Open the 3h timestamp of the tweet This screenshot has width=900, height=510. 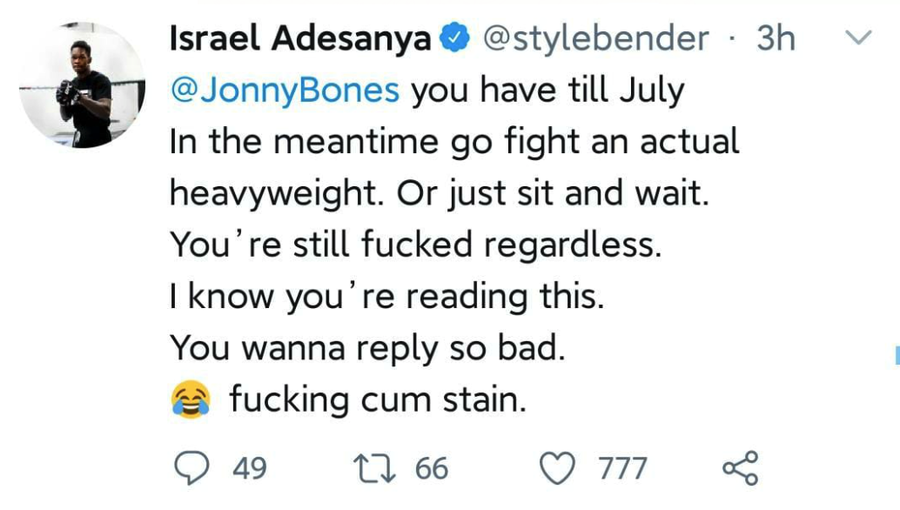(x=776, y=39)
